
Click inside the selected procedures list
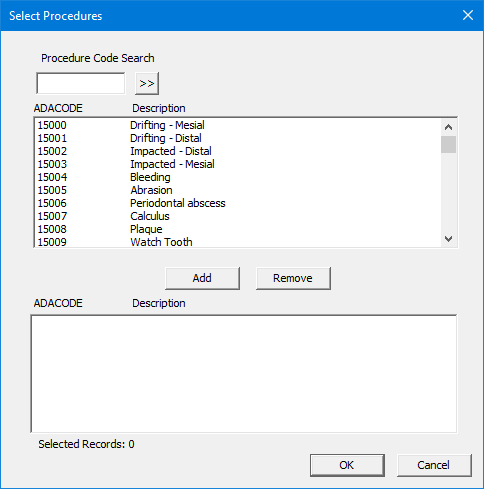244,374
